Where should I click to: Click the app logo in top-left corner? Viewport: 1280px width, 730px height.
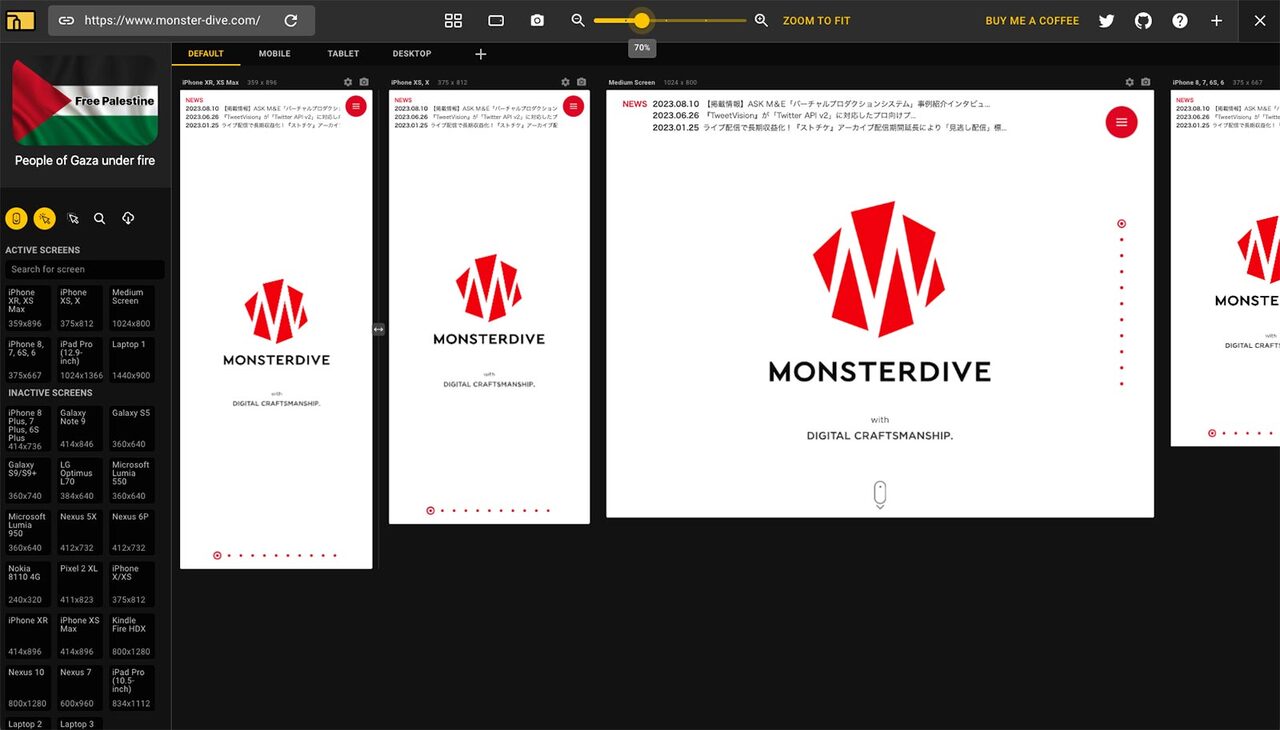point(20,20)
